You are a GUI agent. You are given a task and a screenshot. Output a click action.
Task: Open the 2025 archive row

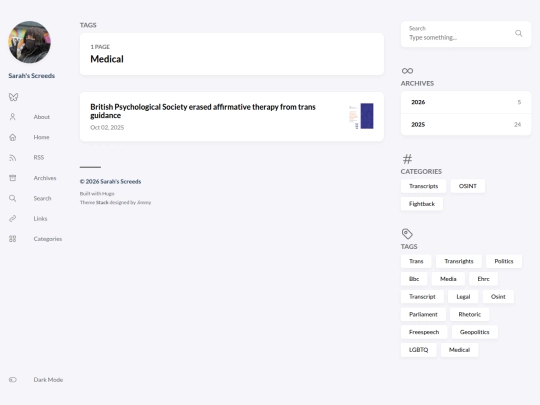(x=466, y=124)
